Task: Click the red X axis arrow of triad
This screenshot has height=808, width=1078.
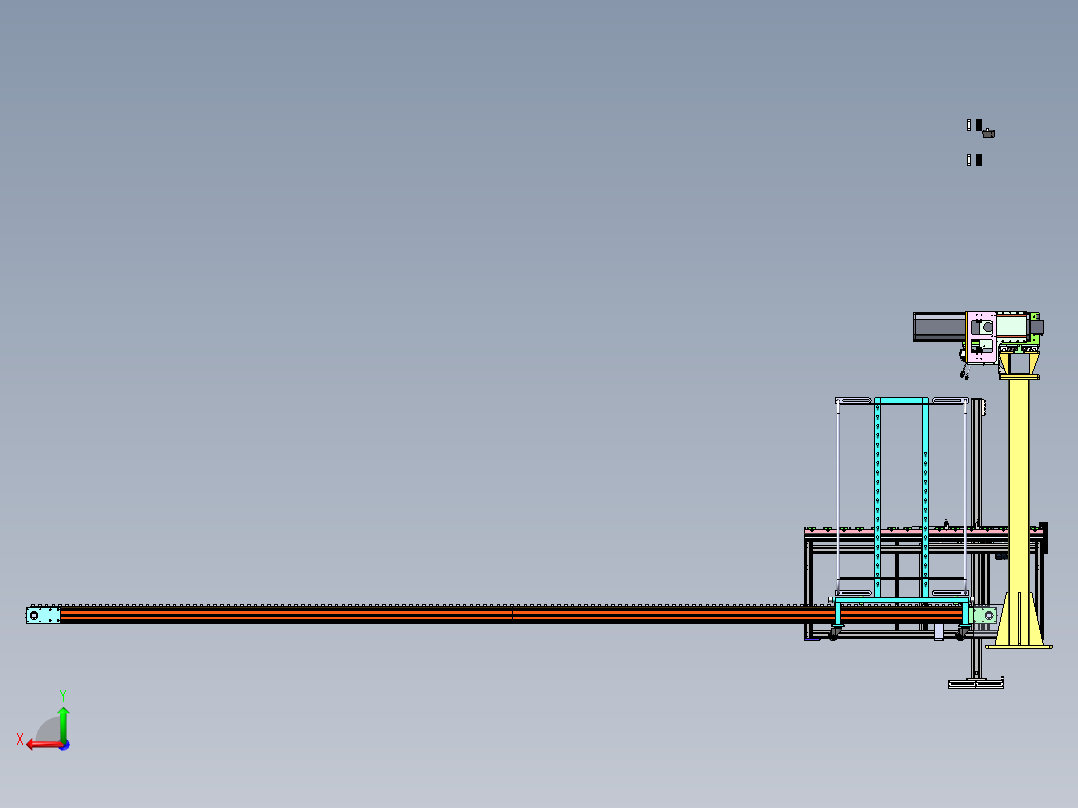Action: tap(43, 744)
